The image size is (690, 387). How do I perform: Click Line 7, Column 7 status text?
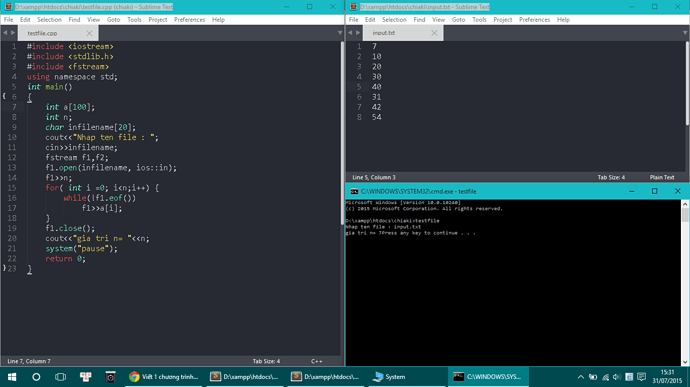29,361
